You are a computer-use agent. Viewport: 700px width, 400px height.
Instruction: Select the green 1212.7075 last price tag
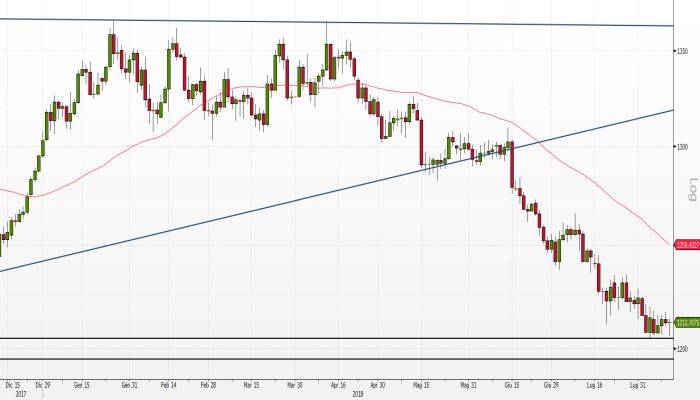[x=686, y=322]
